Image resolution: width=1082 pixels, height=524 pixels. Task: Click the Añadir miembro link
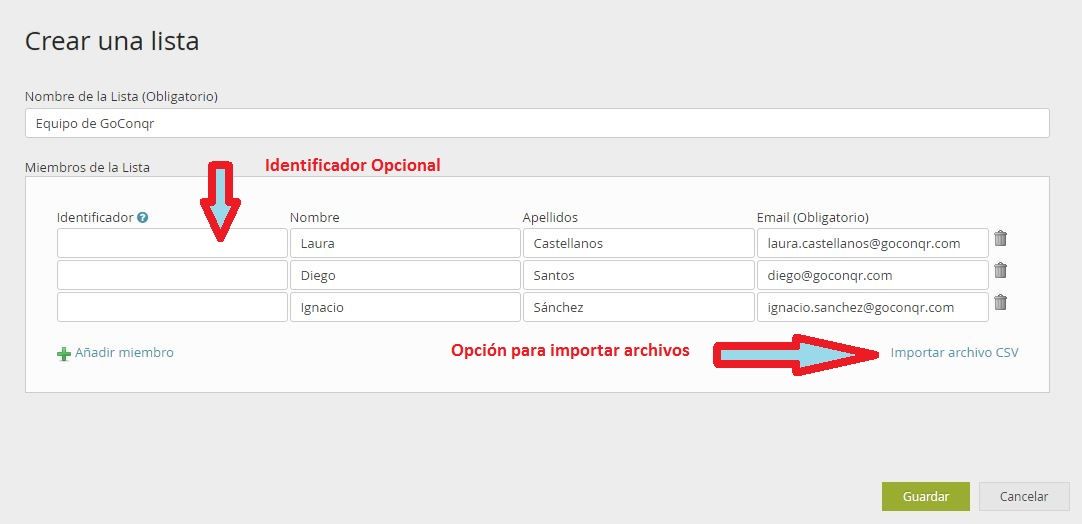124,352
